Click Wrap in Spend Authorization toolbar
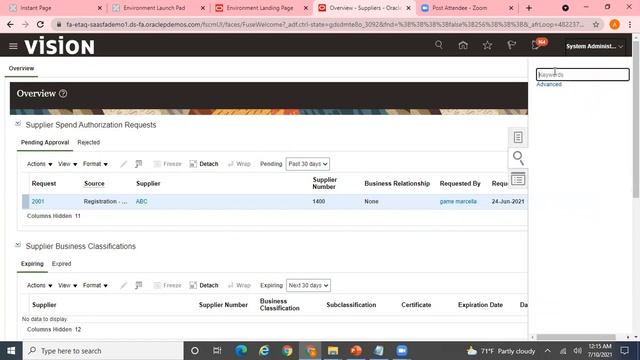This screenshot has width=640, height=360. tap(239, 164)
